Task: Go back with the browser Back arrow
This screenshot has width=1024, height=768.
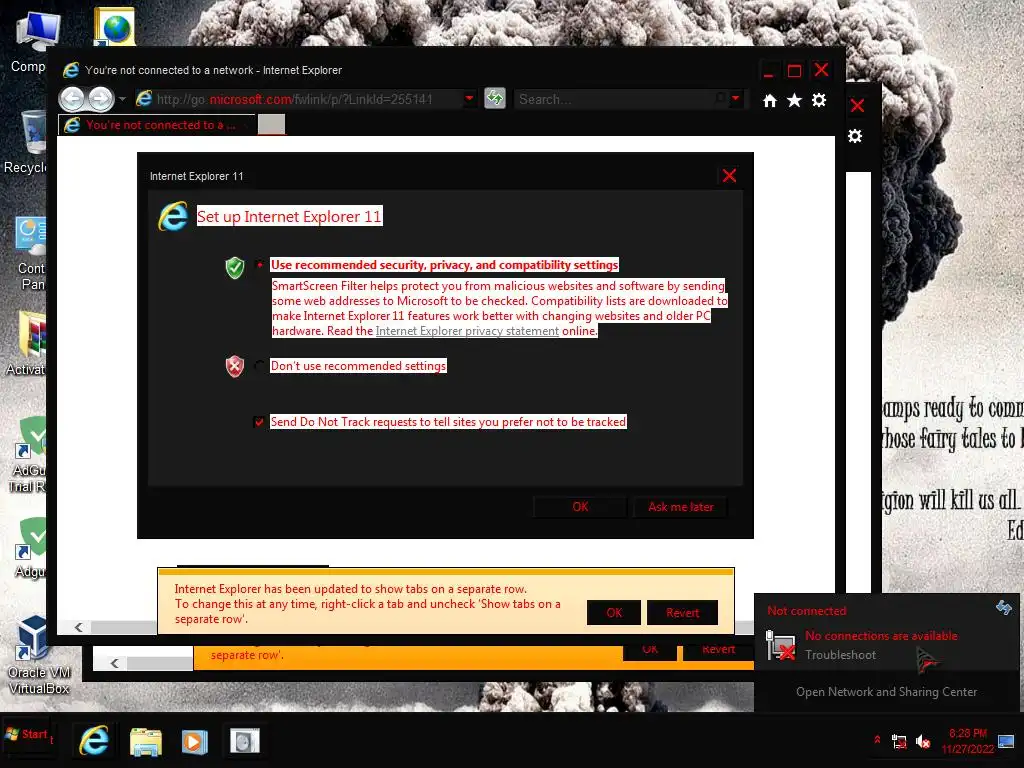Action: click(x=72, y=99)
